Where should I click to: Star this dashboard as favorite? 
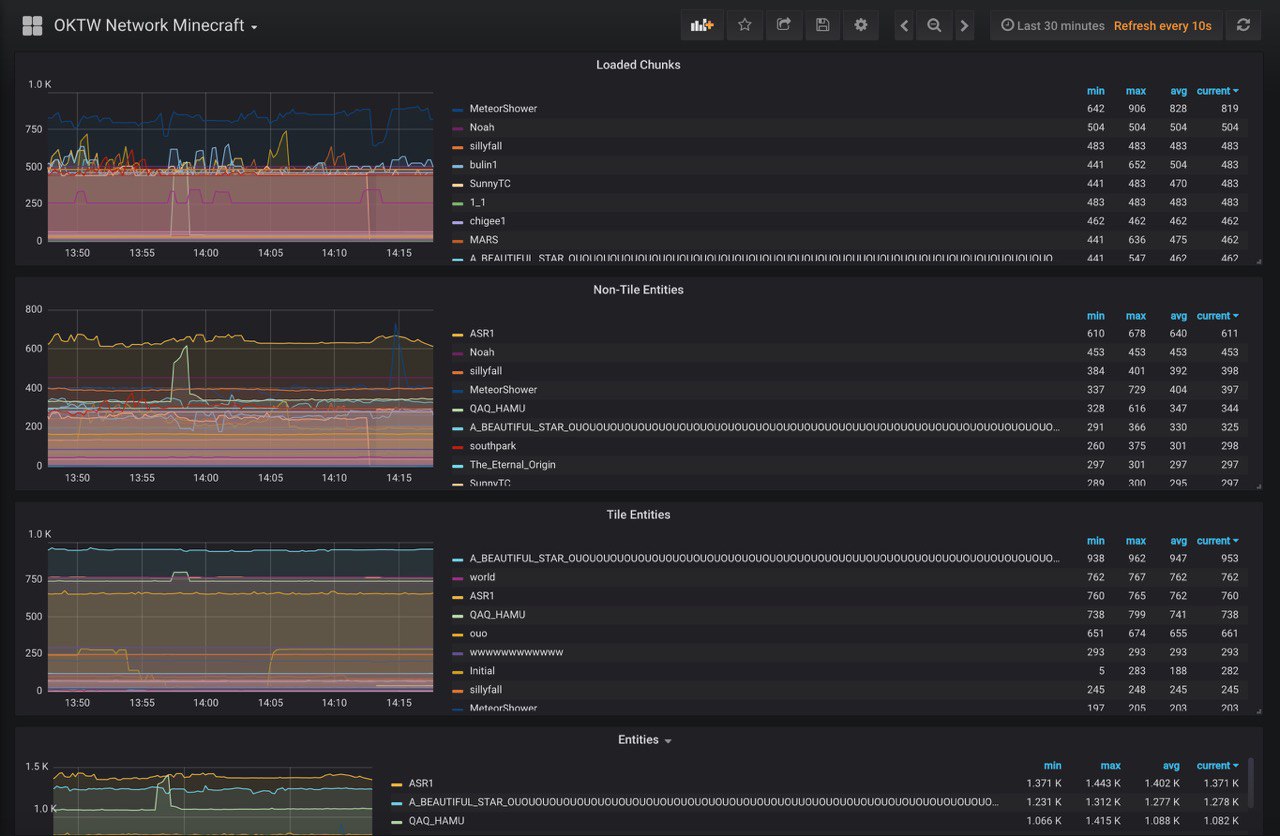[x=745, y=25]
